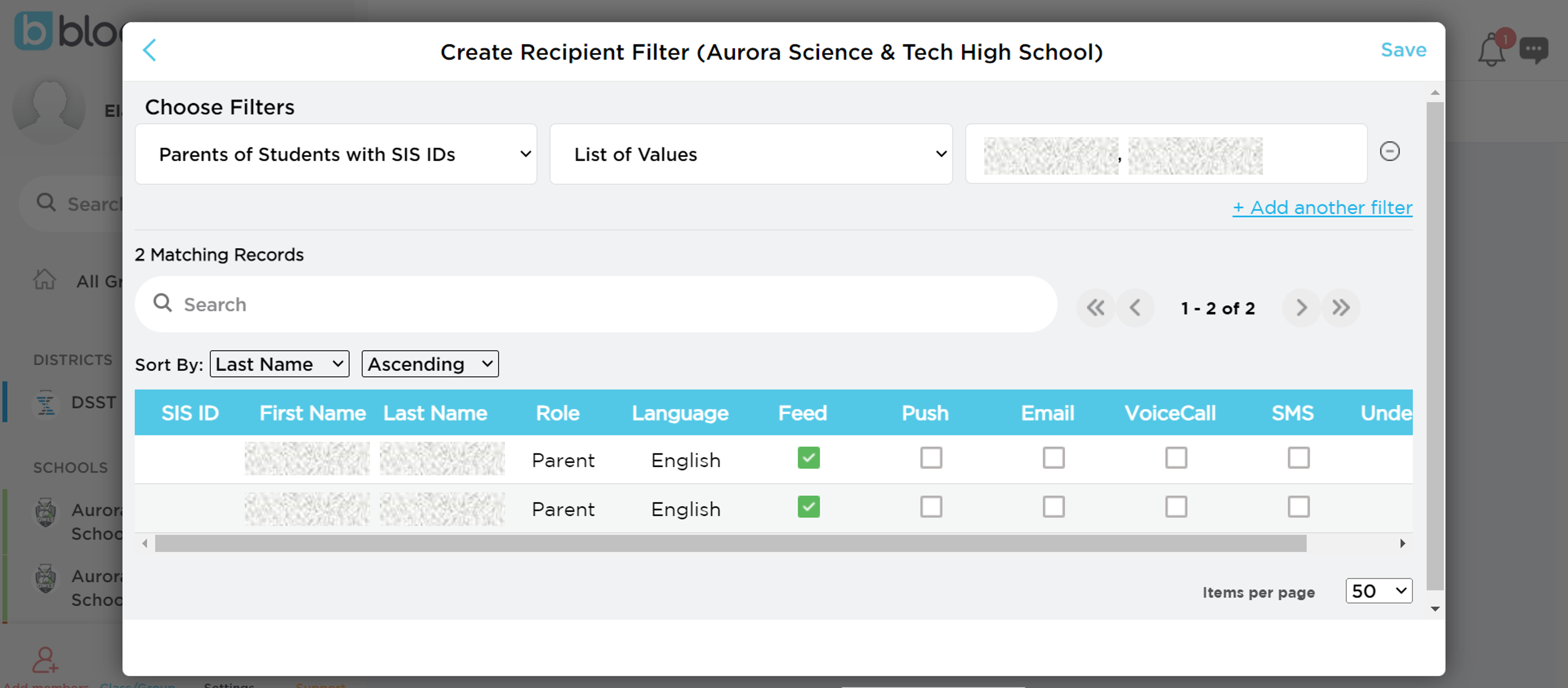Uncheck Feed for the second Parent row

pos(808,507)
